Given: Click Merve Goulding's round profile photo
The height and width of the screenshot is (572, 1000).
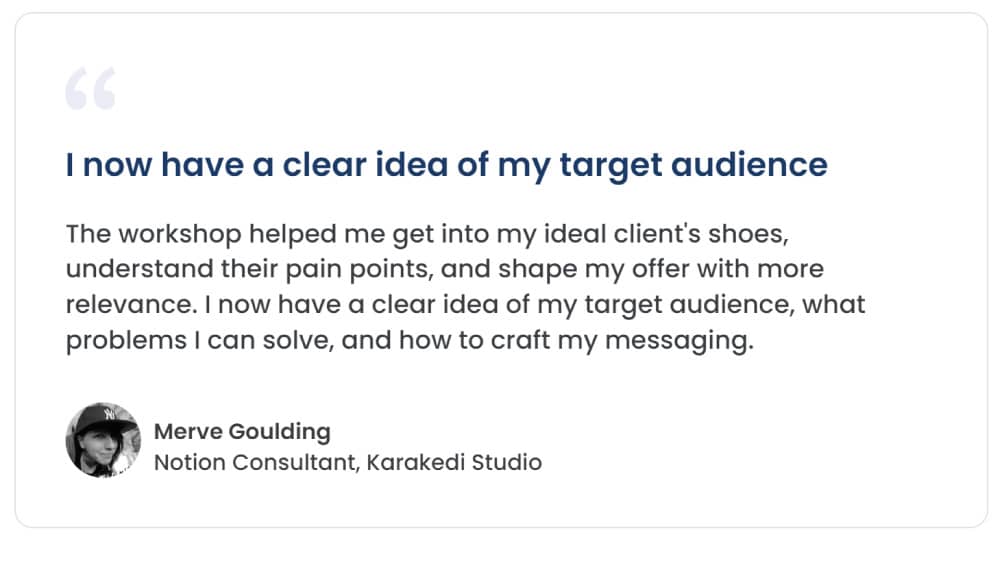Looking at the screenshot, I should (x=103, y=440).
